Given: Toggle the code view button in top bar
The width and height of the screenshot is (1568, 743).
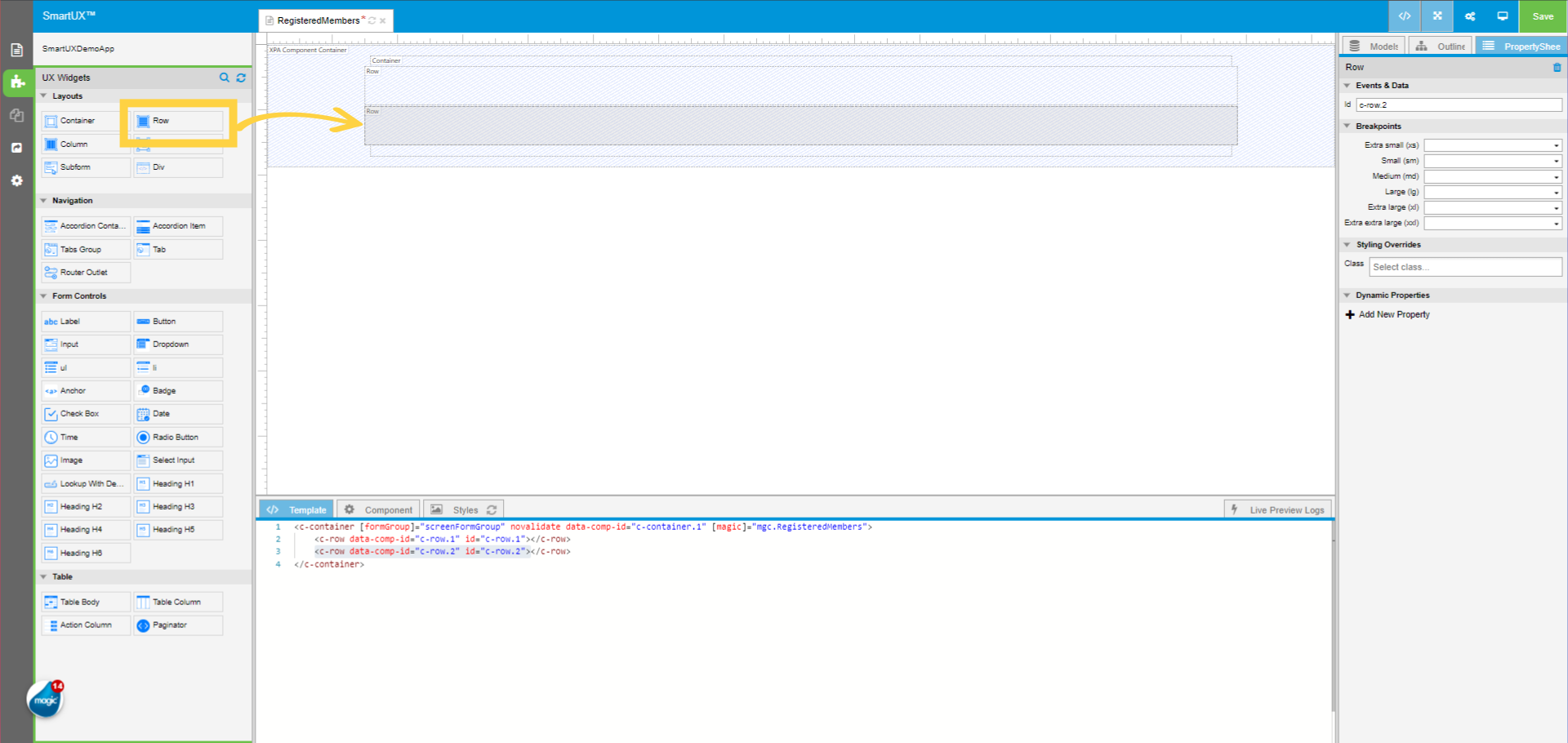Looking at the screenshot, I should click(1405, 16).
